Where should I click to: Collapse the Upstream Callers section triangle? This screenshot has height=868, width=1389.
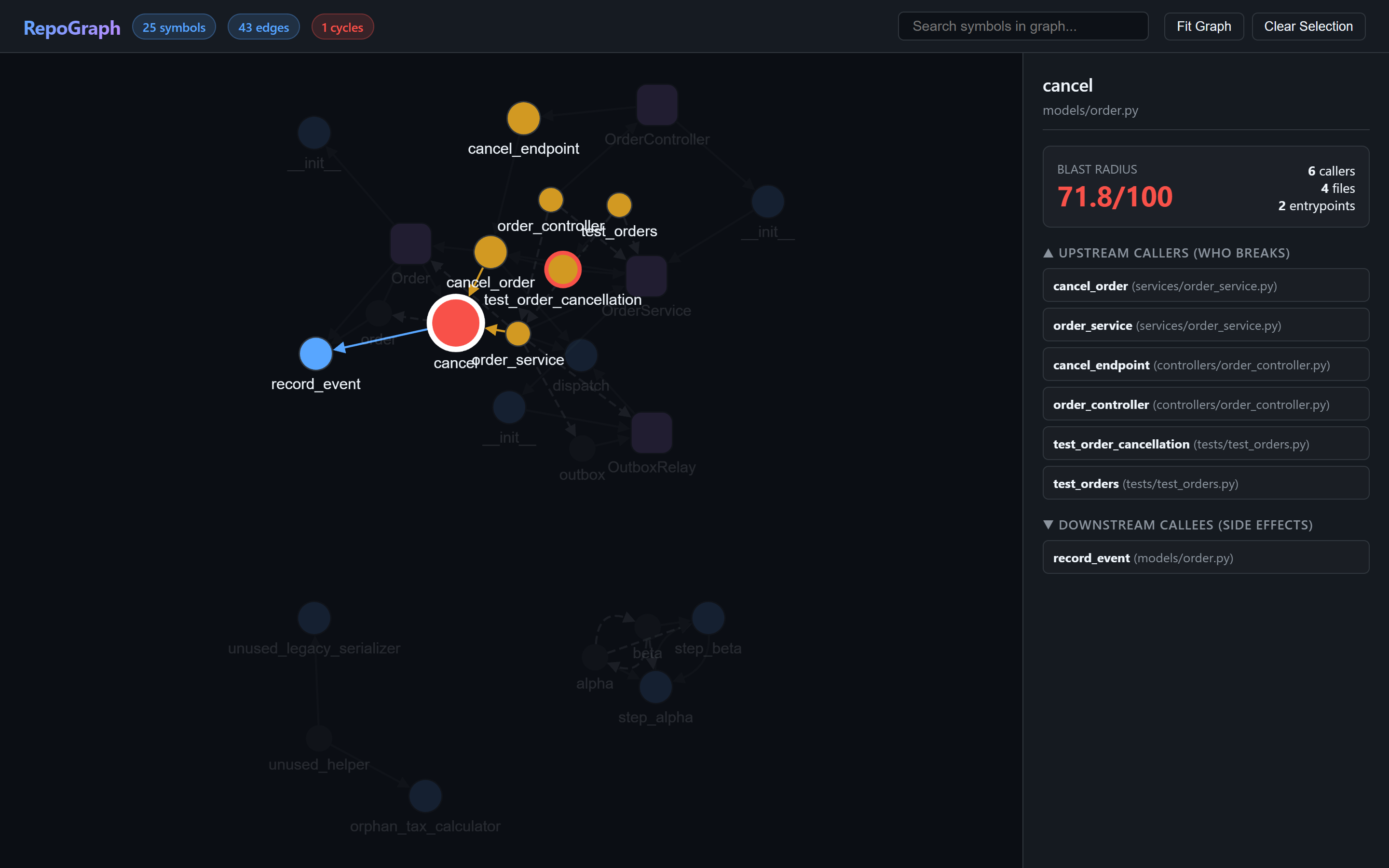[1048, 253]
